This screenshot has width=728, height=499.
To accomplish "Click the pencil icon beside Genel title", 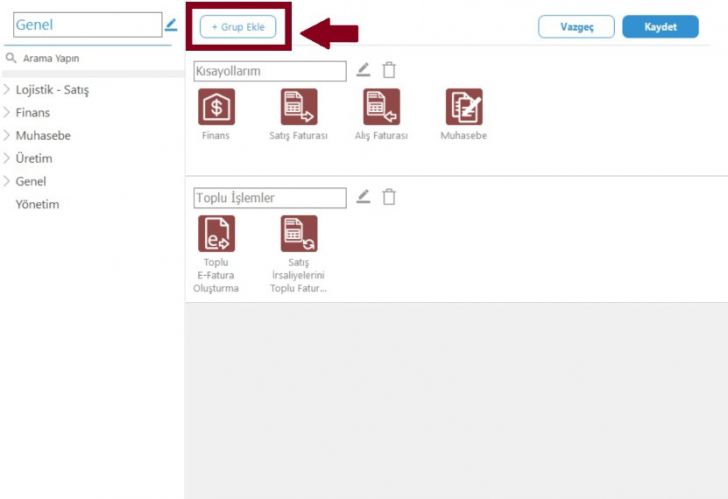I will pyautogui.click(x=171, y=25).
